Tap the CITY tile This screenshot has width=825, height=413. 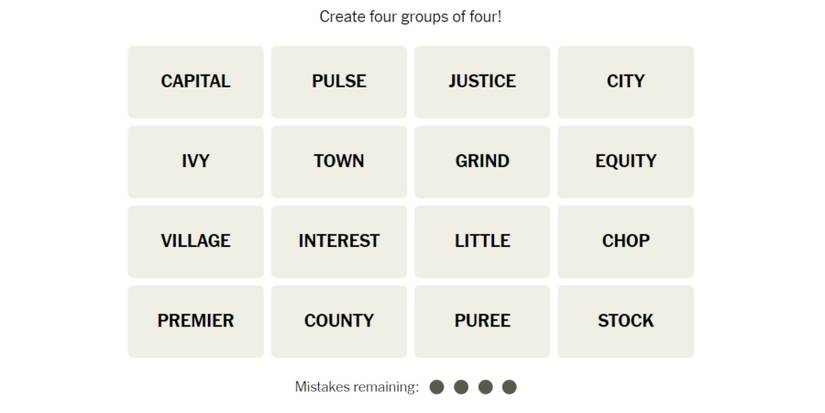tap(626, 81)
